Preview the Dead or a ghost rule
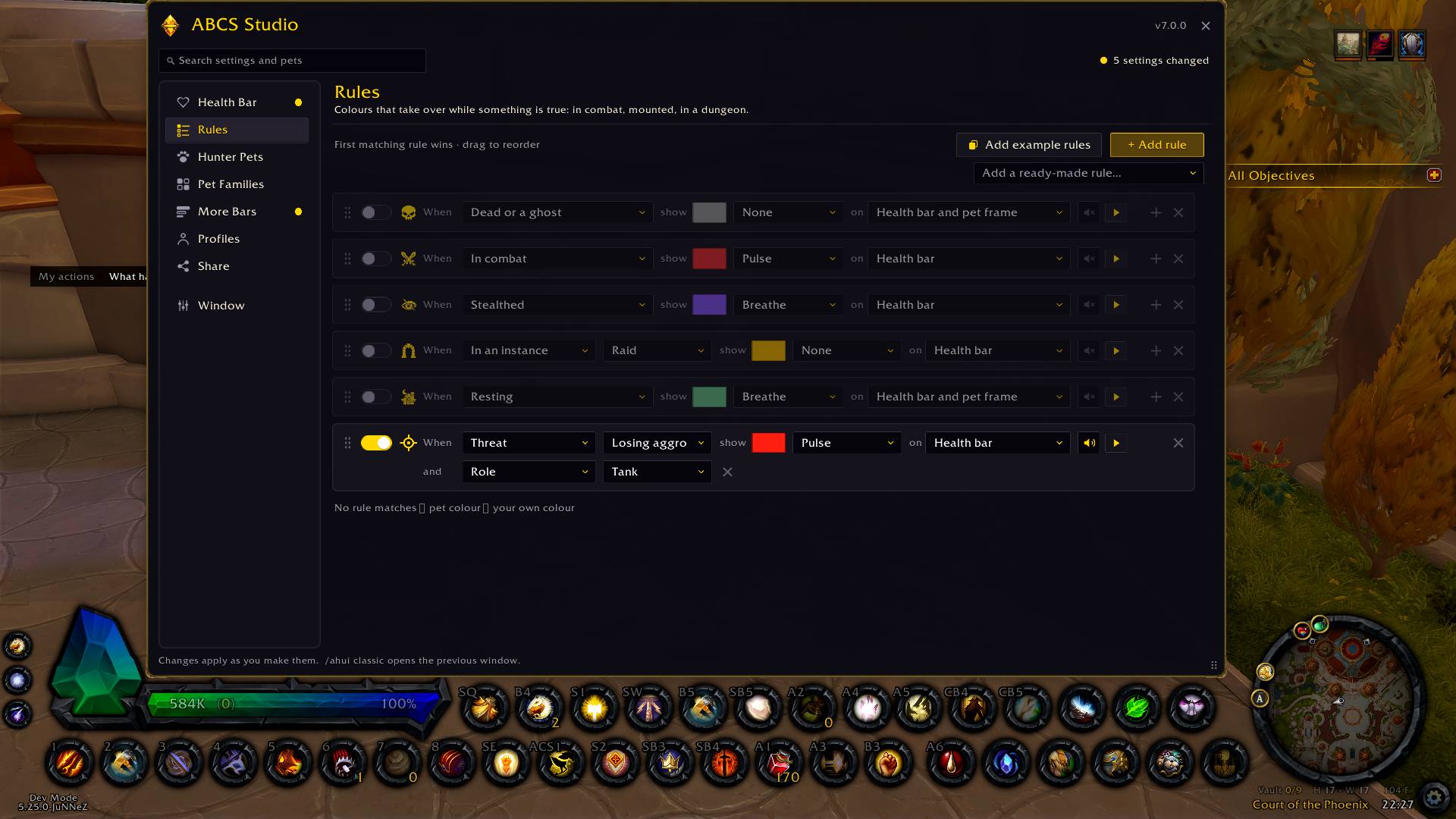 1116,212
